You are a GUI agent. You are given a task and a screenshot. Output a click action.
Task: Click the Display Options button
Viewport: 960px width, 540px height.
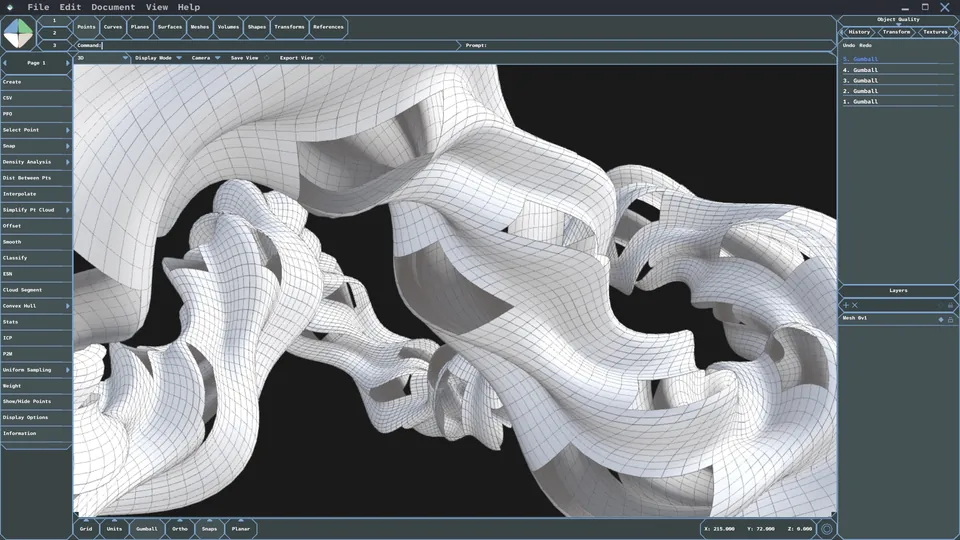point(36,418)
